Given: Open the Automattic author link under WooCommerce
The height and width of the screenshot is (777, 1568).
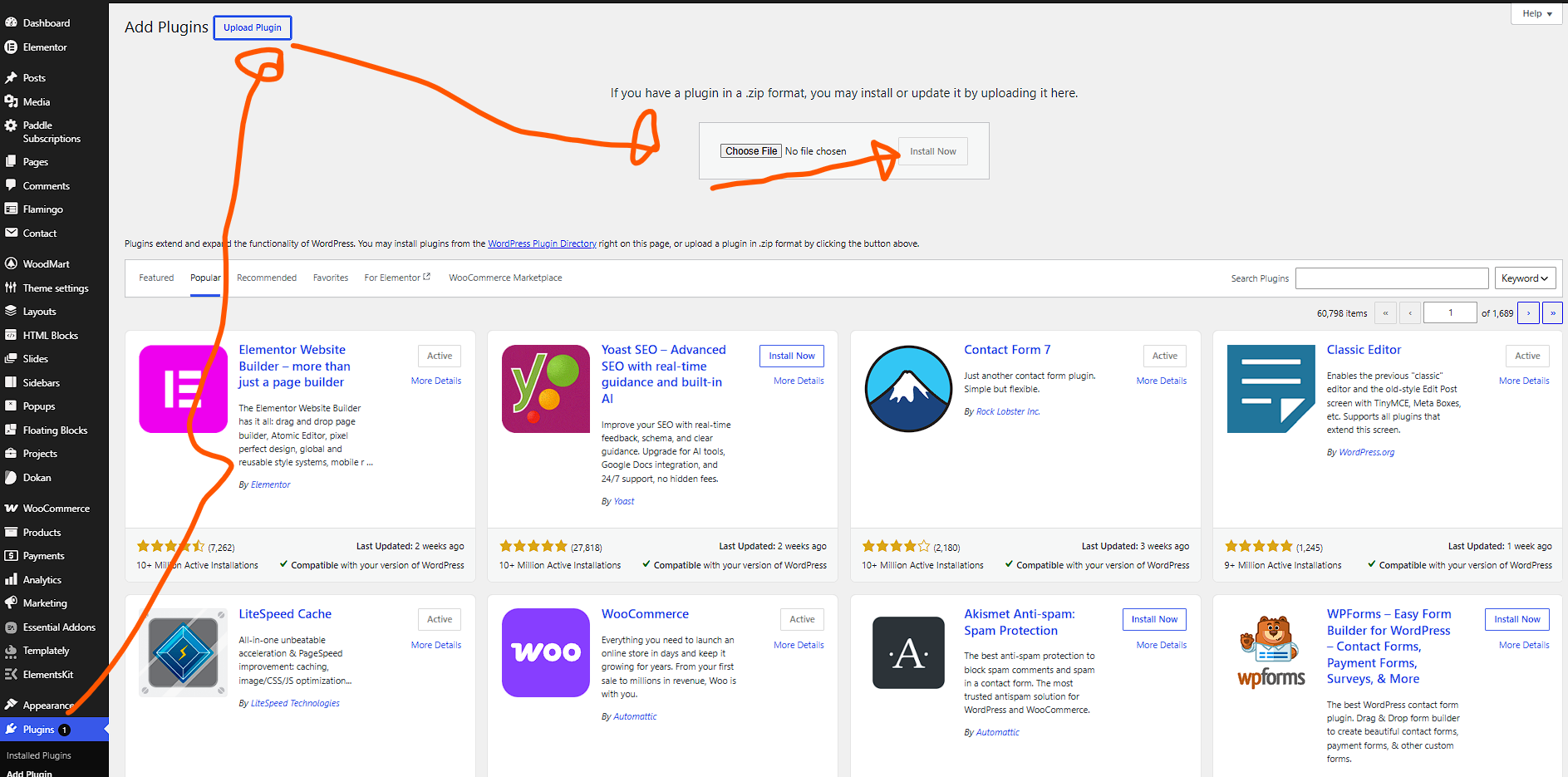Looking at the screenshot, I should click(635, 716).
